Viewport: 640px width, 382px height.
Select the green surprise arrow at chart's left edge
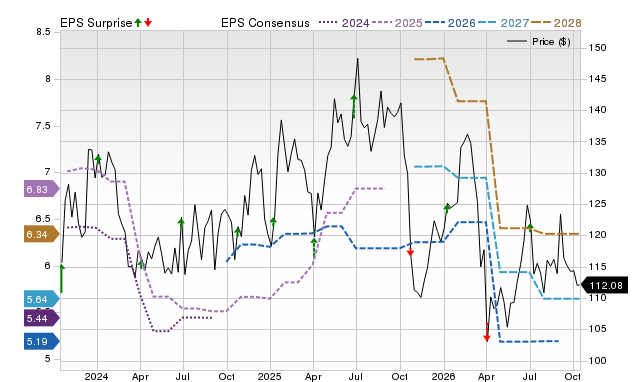(62, 278)
